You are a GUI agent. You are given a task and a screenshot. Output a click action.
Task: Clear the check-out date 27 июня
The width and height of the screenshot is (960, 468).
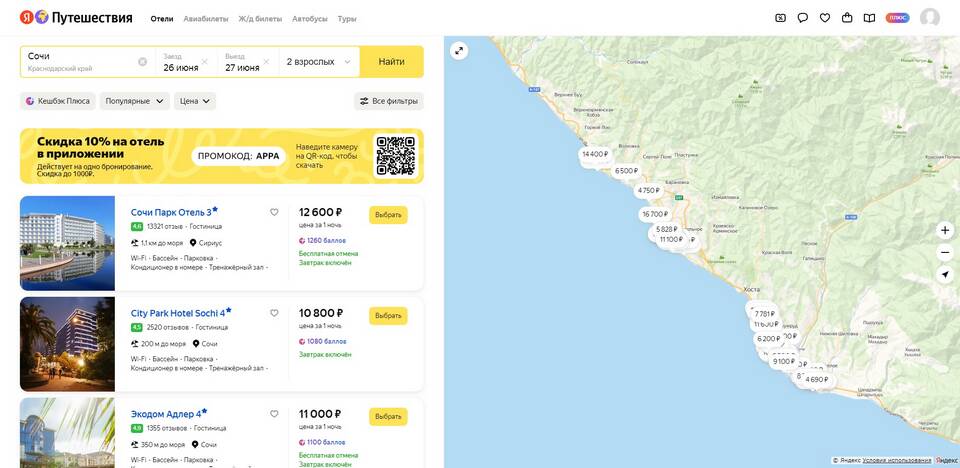(266, 62)
